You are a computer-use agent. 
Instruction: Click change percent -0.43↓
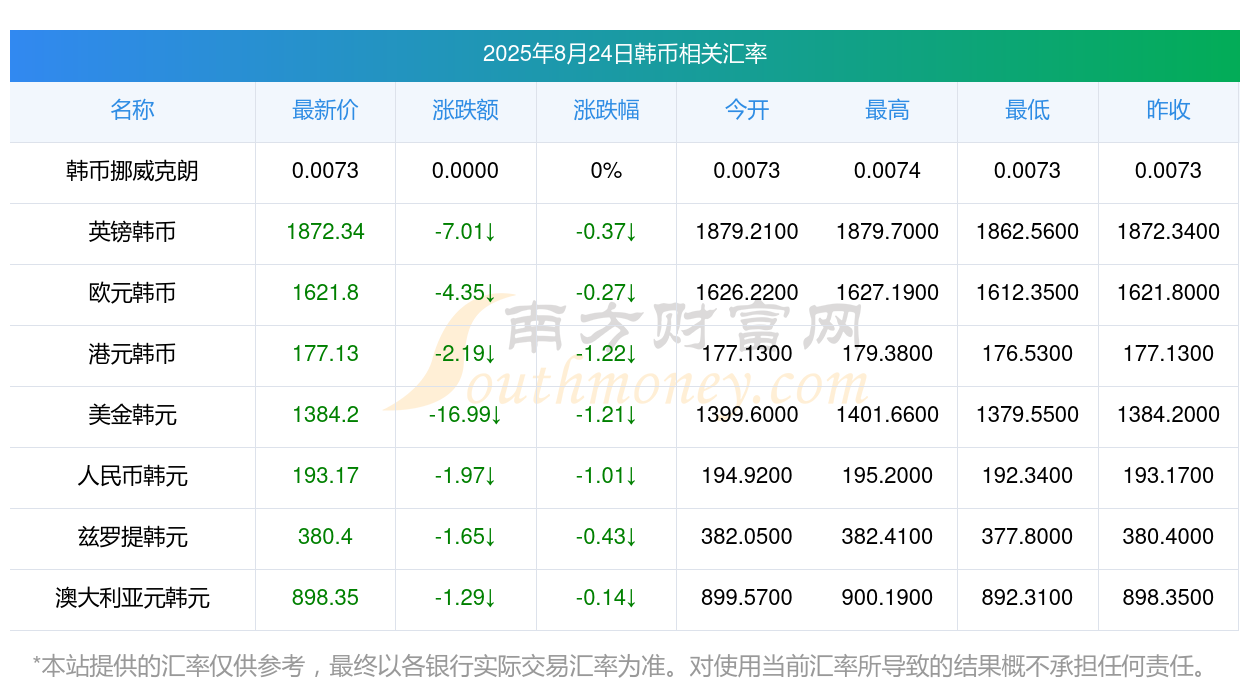(x=606, y=537)
